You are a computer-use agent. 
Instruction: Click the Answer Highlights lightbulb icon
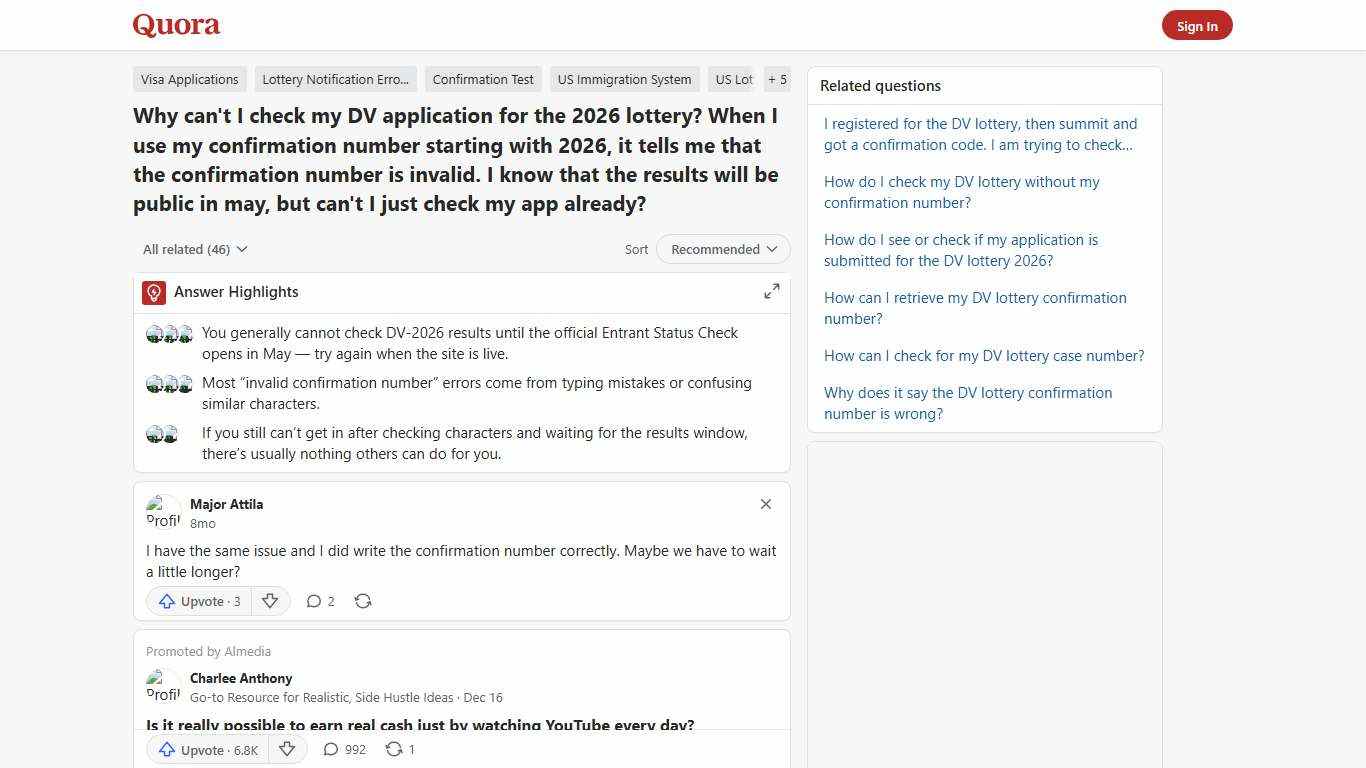point(153,292)
